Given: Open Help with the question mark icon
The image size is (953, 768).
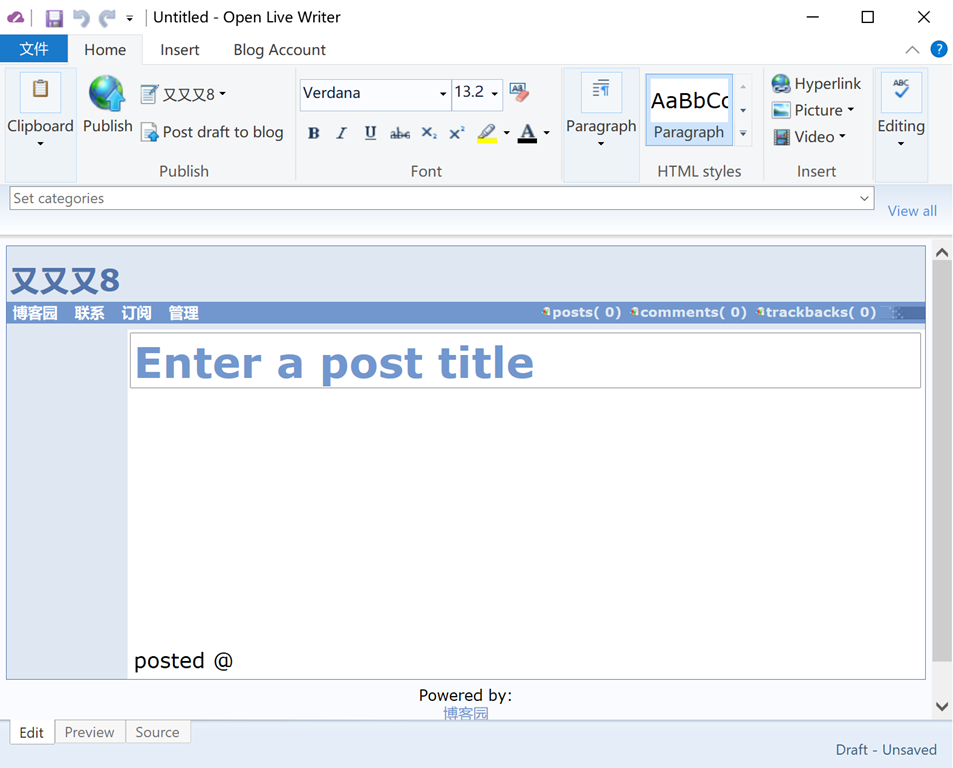Looking at the screenshot, I should click(x=938, y=49).
